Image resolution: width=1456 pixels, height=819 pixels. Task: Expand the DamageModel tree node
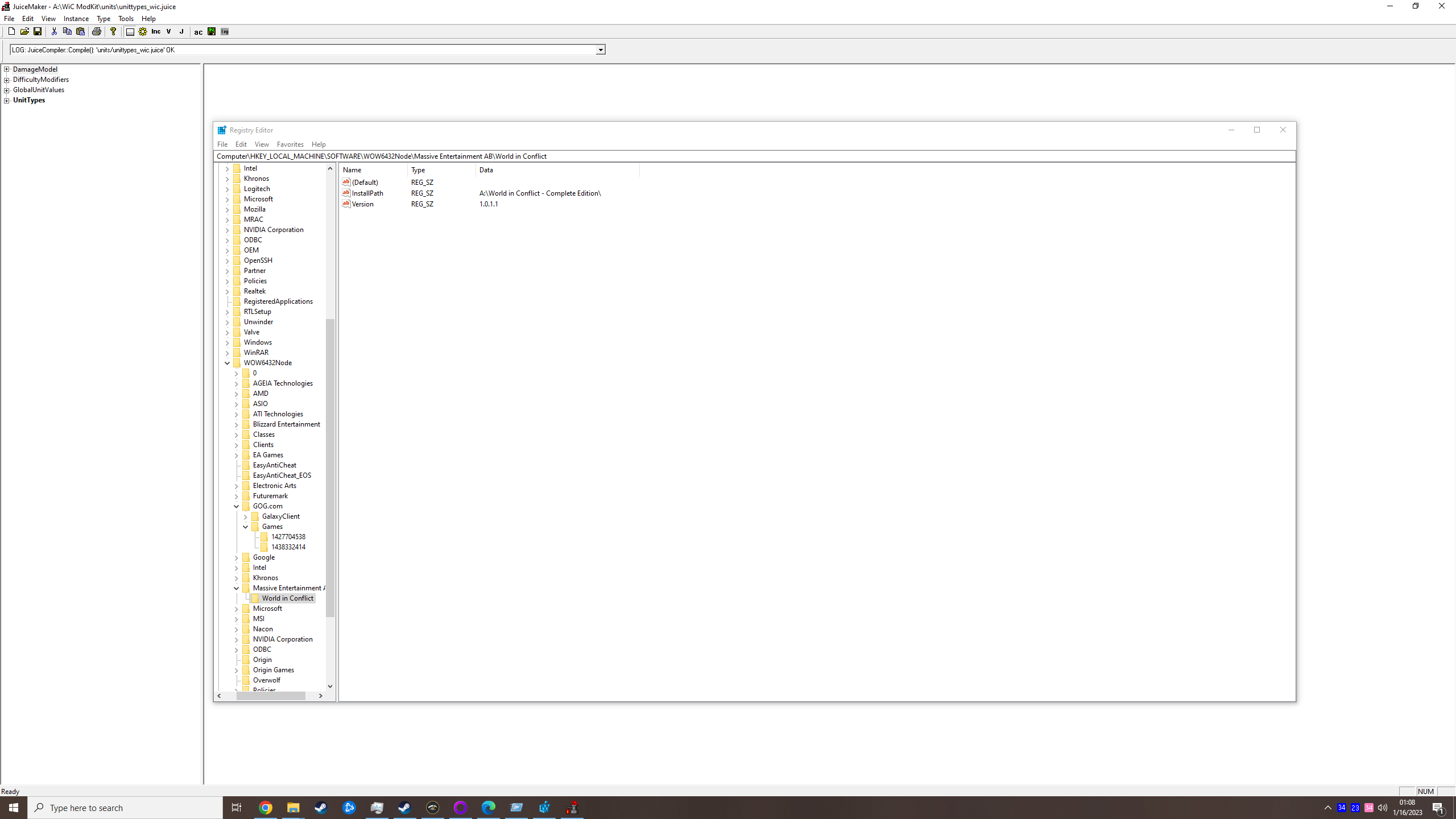[x=7, y=69]
